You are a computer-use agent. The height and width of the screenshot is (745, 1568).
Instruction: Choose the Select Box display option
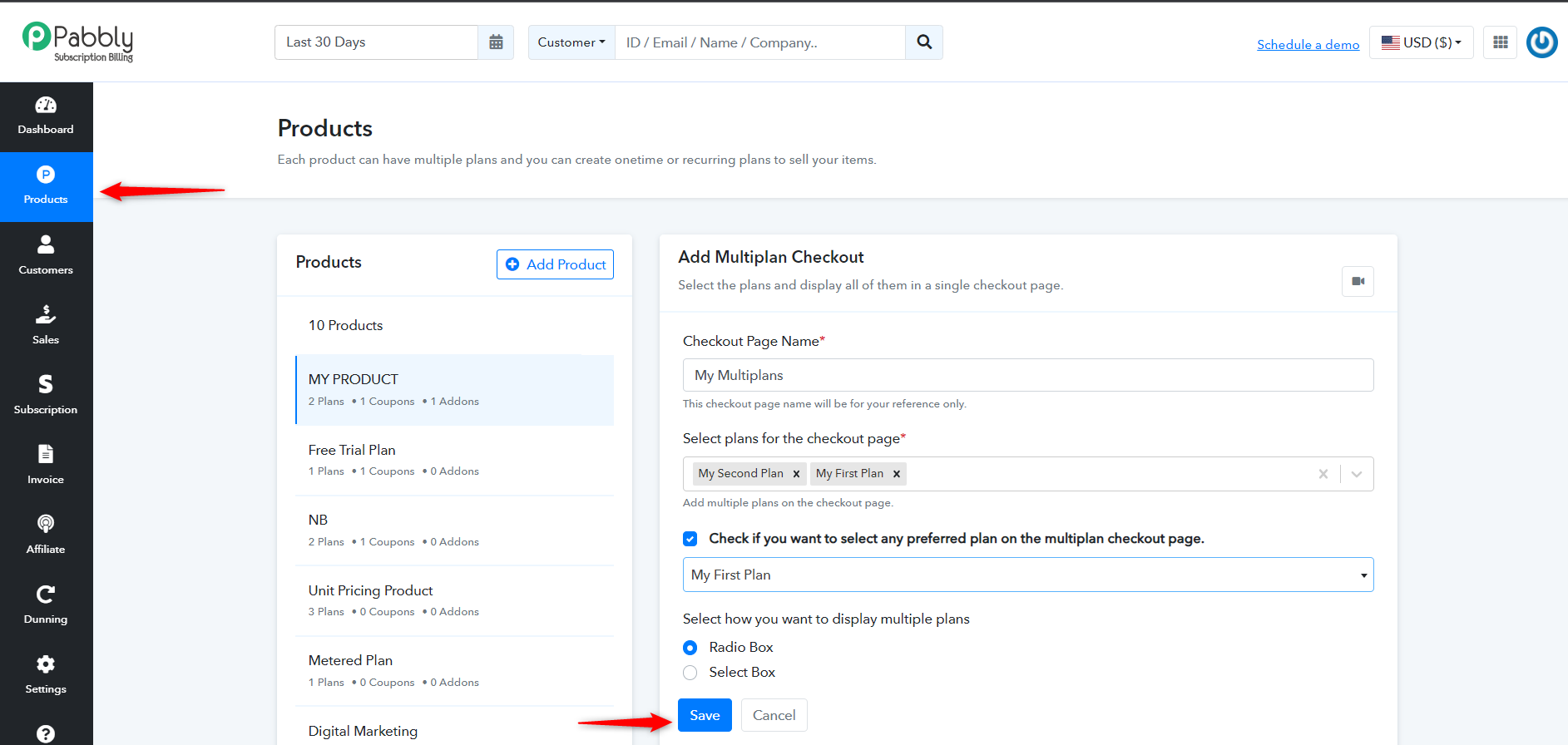point(690,673)
